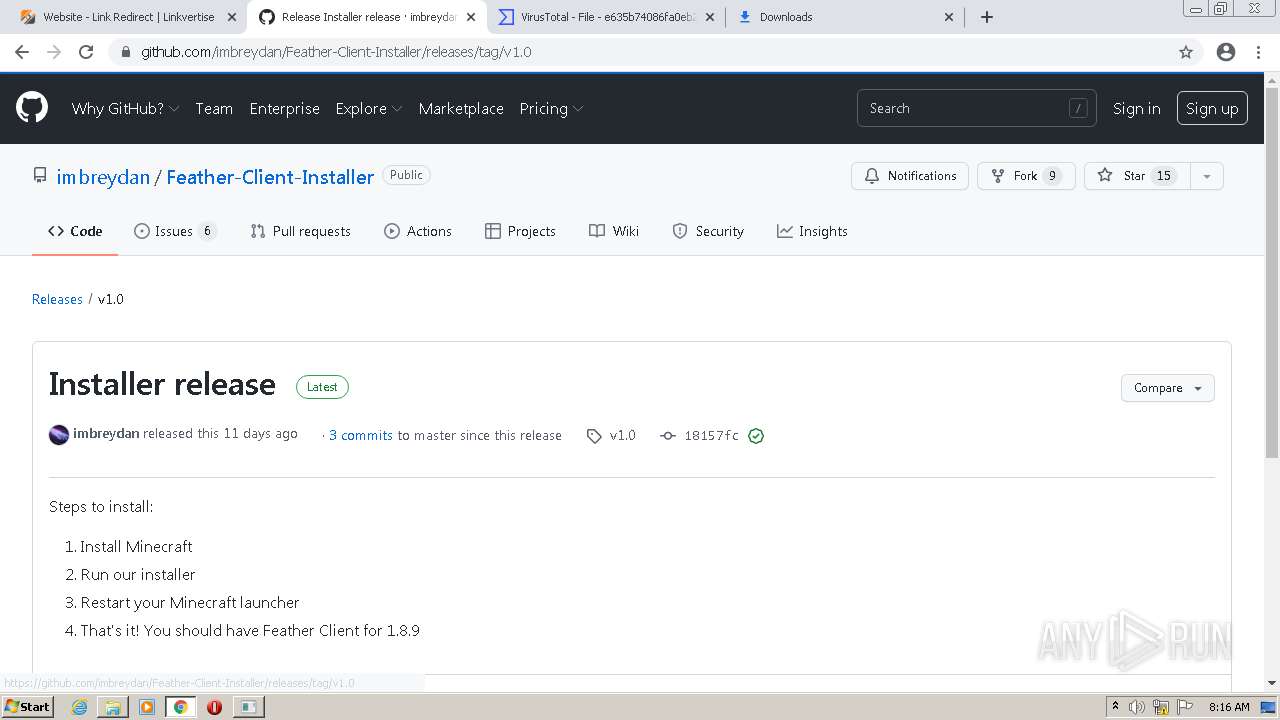The height and width of the screenshot is (720, 1280).
Task: Expand the Explore dropdown menu
Action: [369, 108]
